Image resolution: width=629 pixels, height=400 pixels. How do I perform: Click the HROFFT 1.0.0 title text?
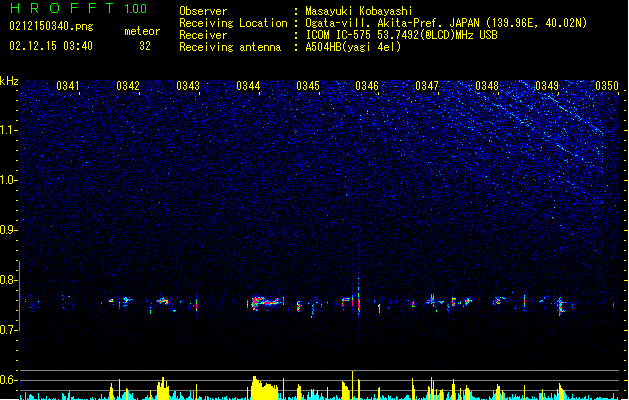point(78,8)
